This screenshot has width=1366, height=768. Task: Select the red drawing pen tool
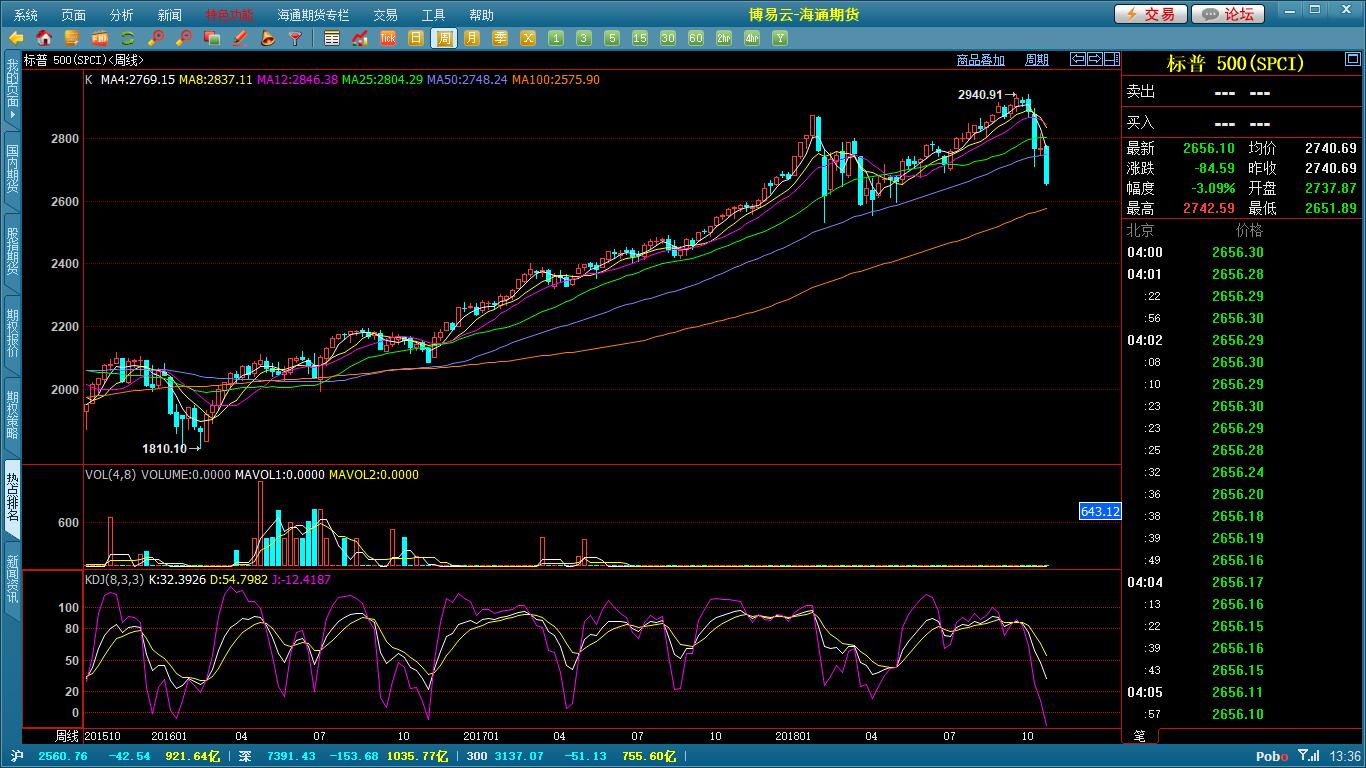click(240, 38)
